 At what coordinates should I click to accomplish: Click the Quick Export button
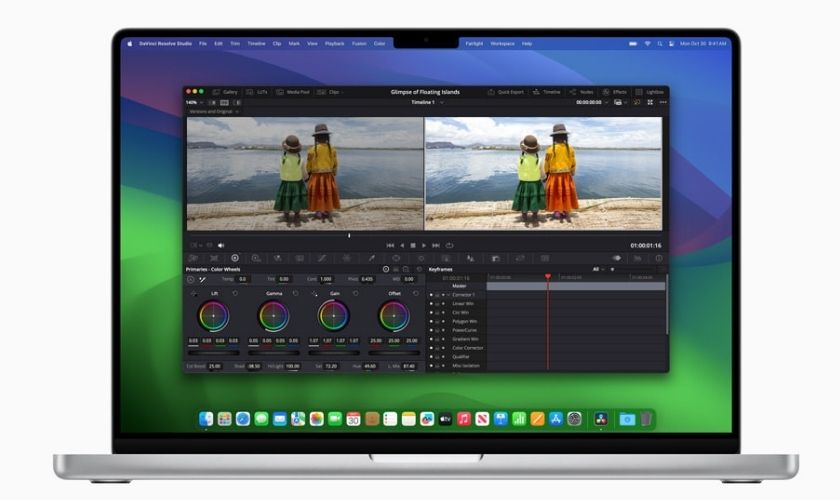(x=505, y=92)
